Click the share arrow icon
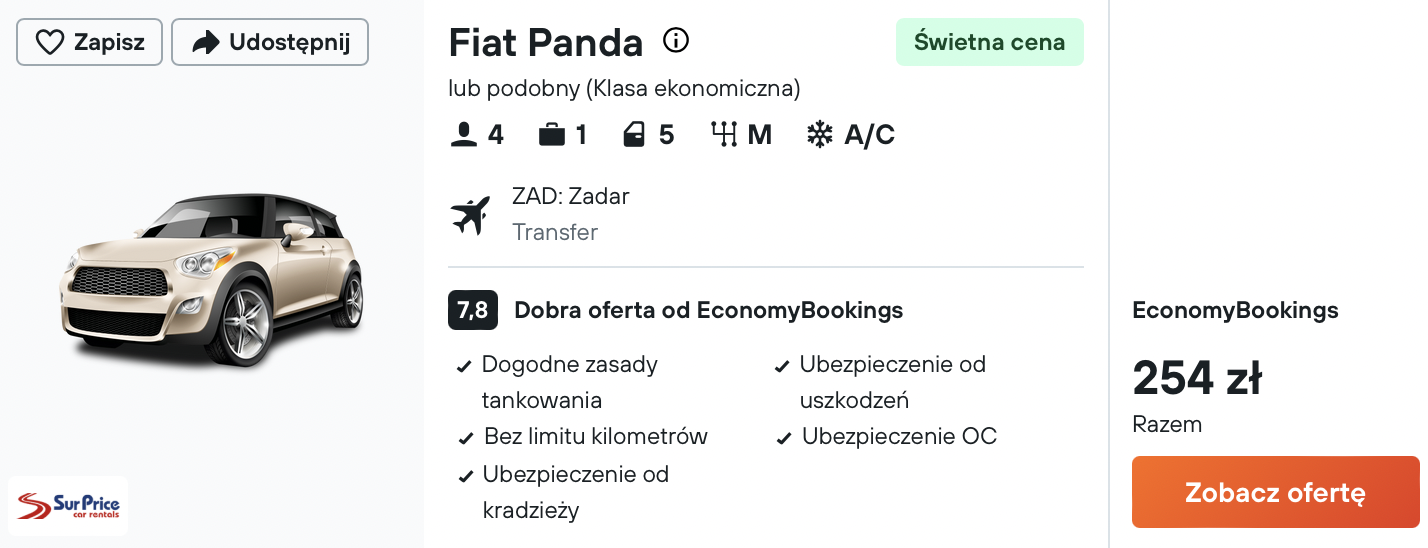Screen dimensions: 1428x548 click(205, 42)
